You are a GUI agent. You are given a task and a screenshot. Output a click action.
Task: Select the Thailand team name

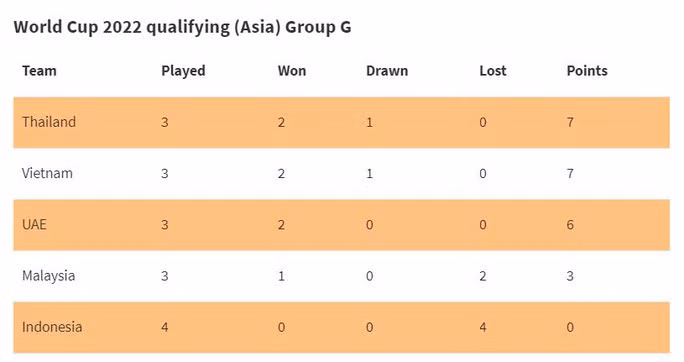(x=49, y=122)
